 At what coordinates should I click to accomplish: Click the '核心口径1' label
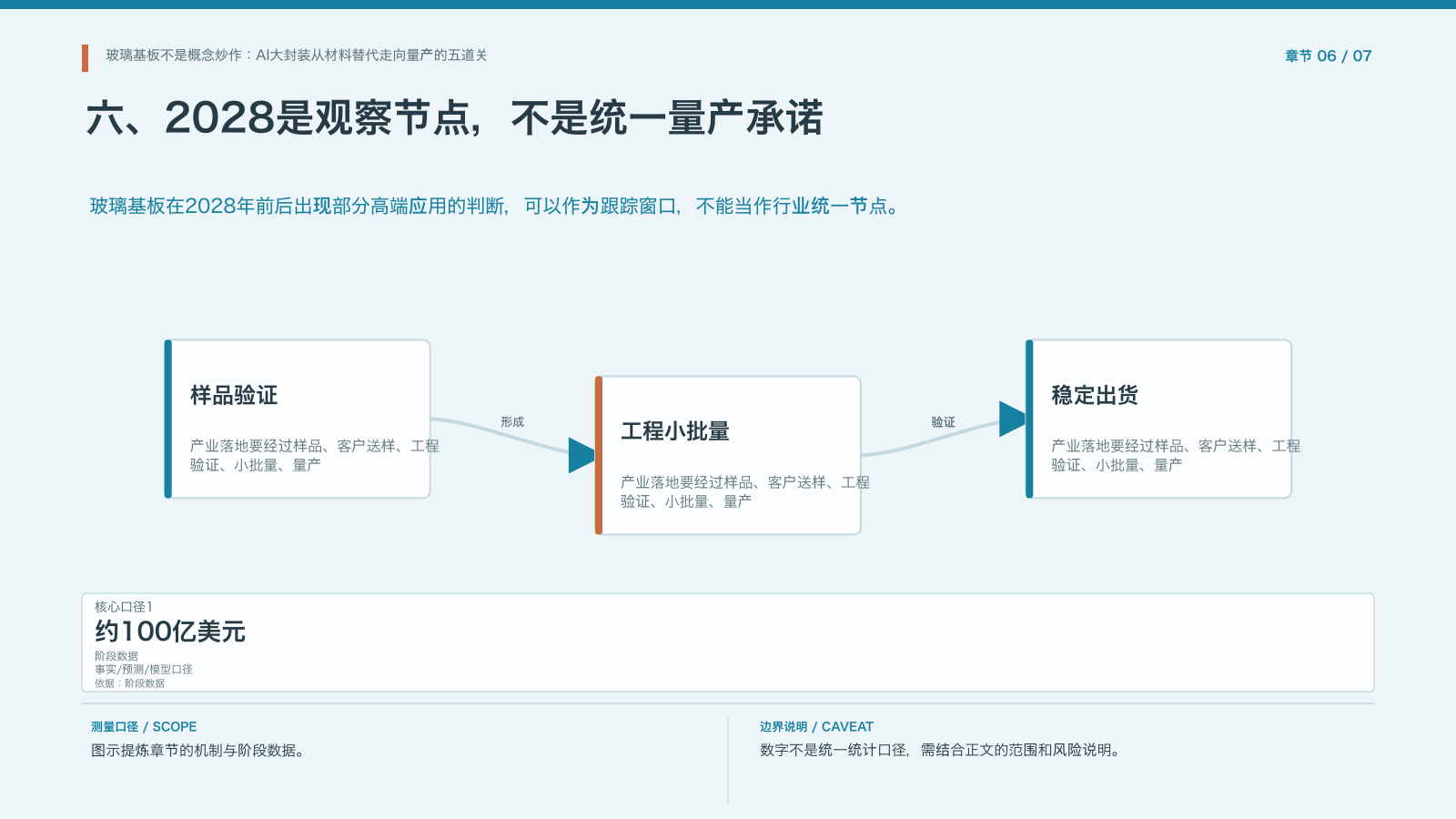click(x=124, y=607)
